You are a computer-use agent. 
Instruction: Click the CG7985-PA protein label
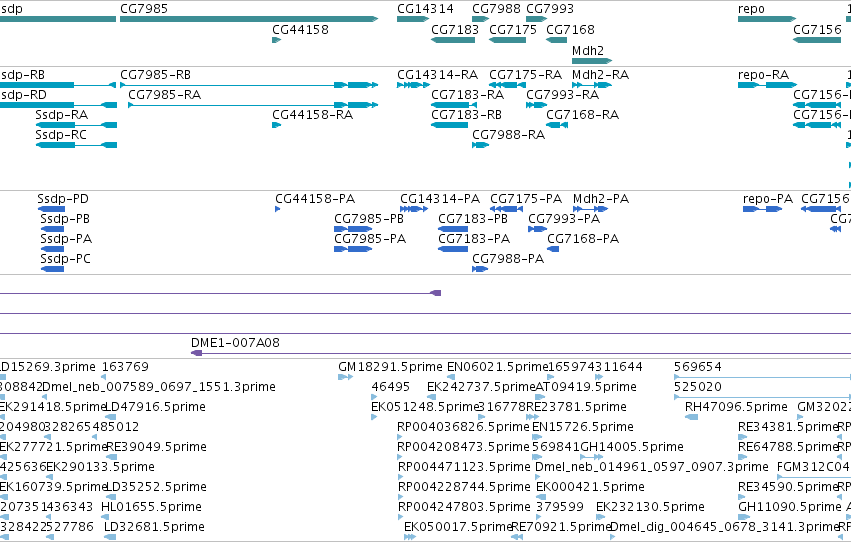(370, 239)
